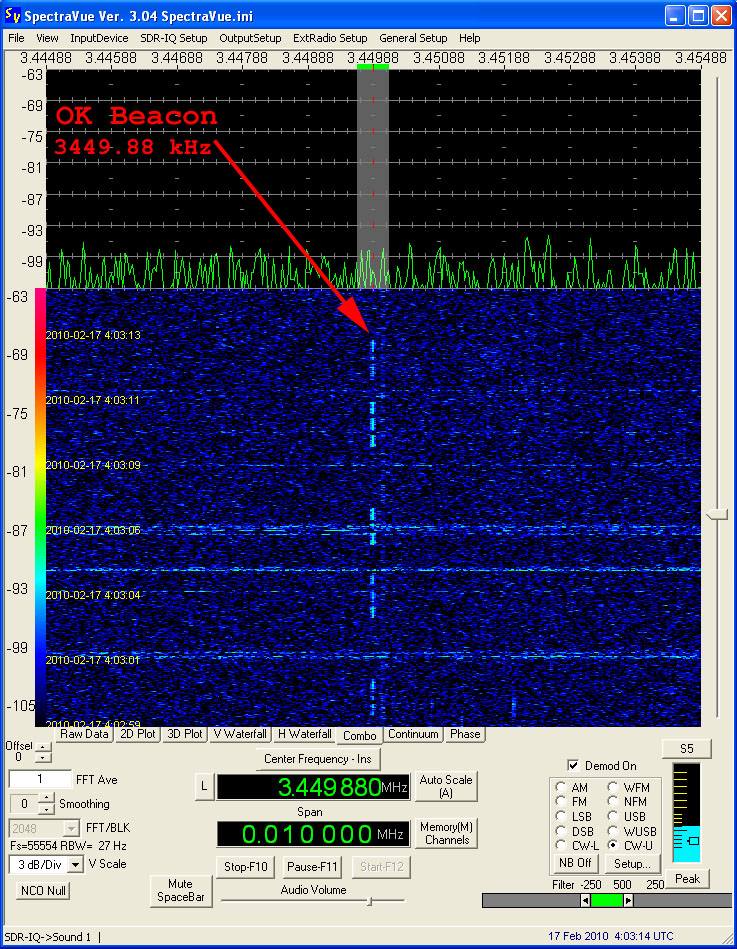Click the L lock button
The image size is (737, 949).
[204, 787]
